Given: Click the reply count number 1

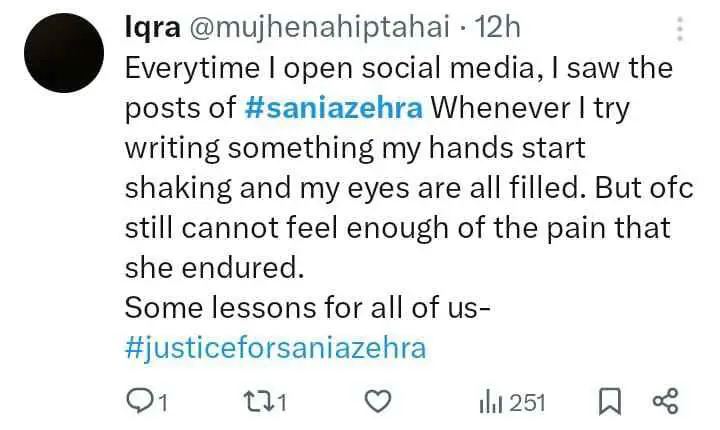Looking at the screenshot, I should pyautogui.click(x=163, y=403).
